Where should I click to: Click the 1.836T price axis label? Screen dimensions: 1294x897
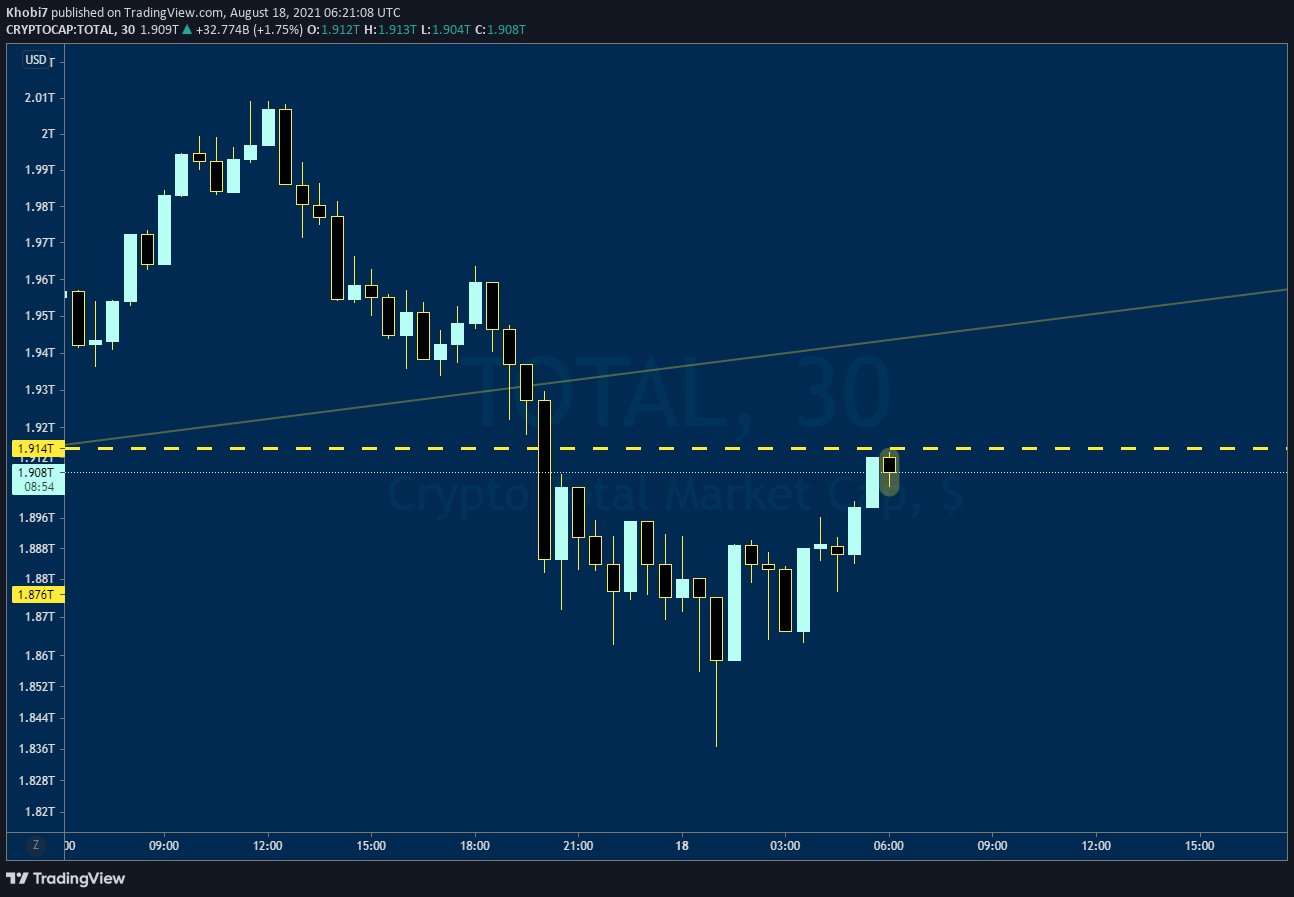click(x=38, y=749)
